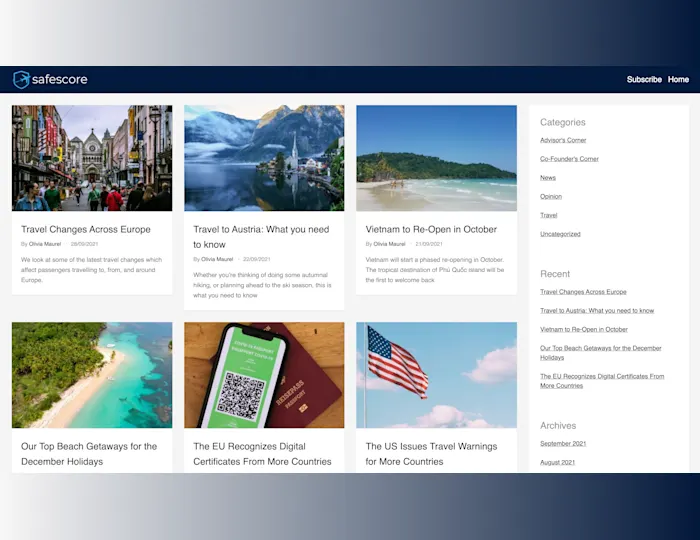The image size is (700, 540).
Task: Open recent post 'The EU Recognizes Digital Certificates' in sidebar
Action: click(602, 381)
